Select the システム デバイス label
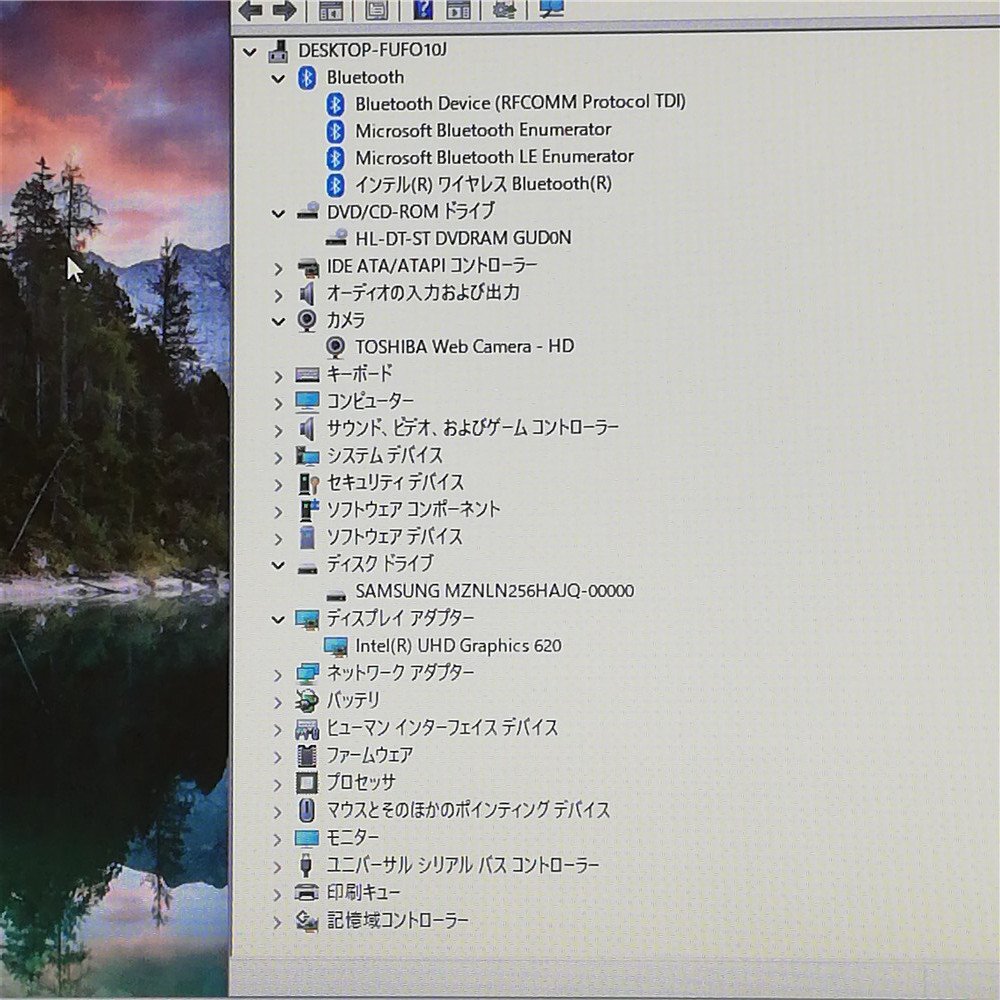Viewport: 1000px width, 1000px height. tap(384, 455)
